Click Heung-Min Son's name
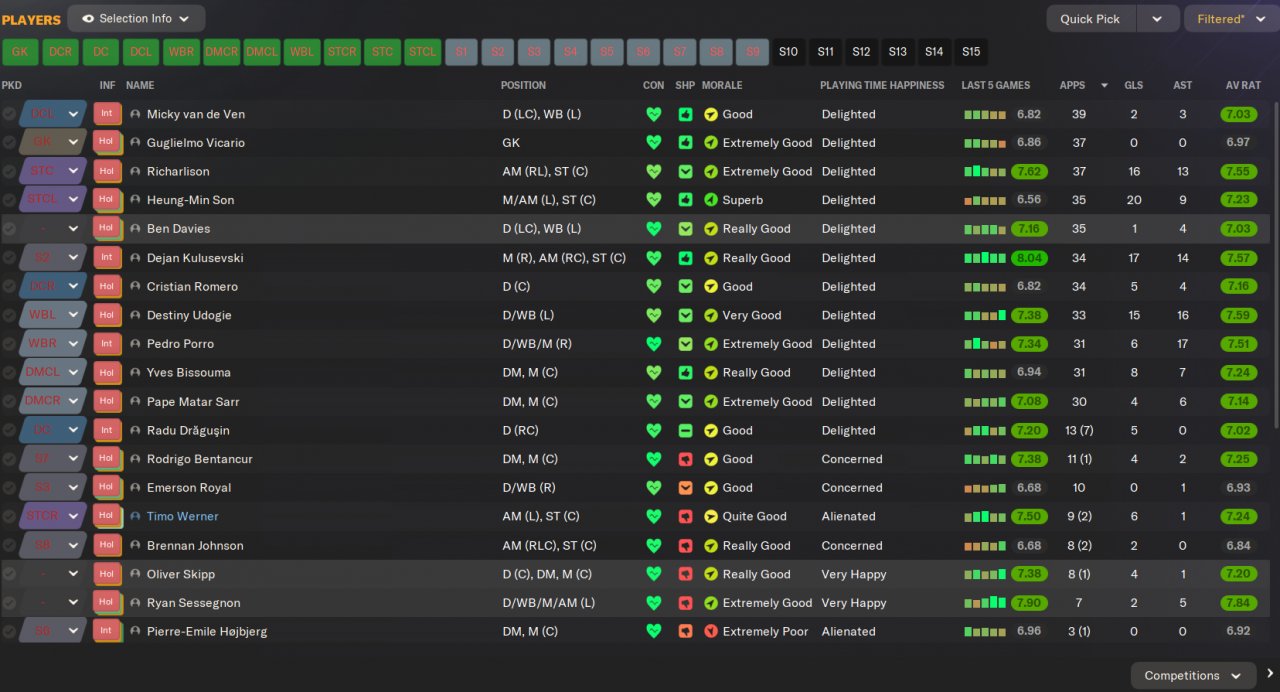This screenshot has width=1280, height=692. pyautogui.click(x=190, y=200)
